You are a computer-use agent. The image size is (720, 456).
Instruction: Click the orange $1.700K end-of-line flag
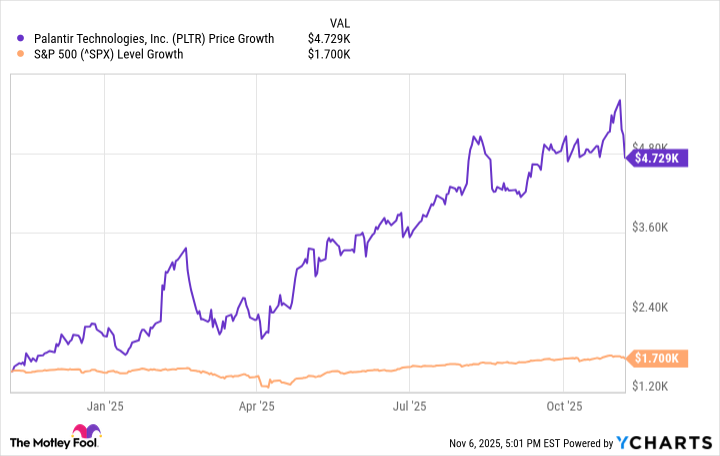pyautogui.click(x=657, y=358)
